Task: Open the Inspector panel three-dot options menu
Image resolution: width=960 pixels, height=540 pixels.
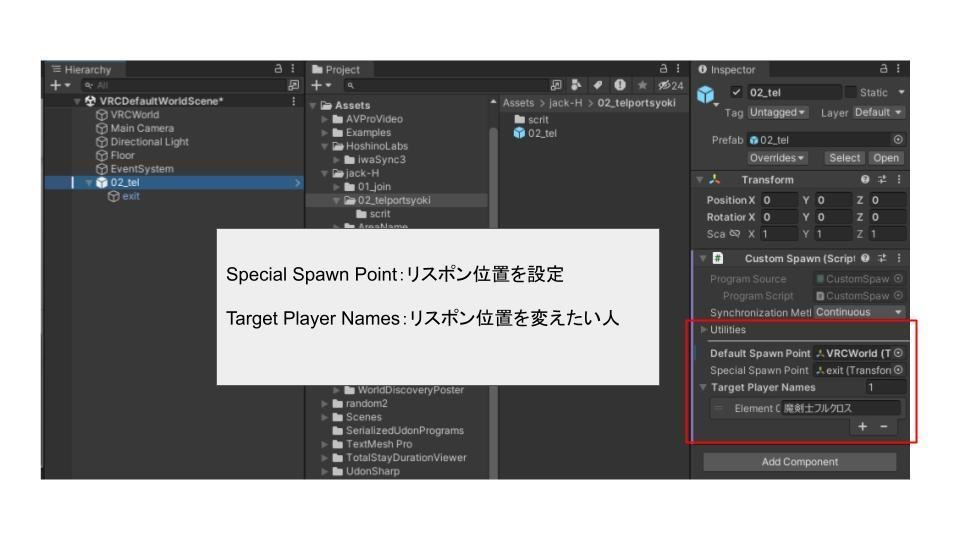Action: point(898,69)
